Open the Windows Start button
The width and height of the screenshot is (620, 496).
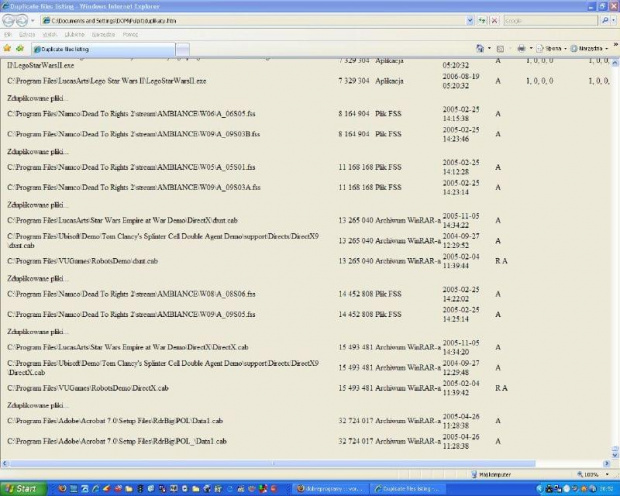23,489
